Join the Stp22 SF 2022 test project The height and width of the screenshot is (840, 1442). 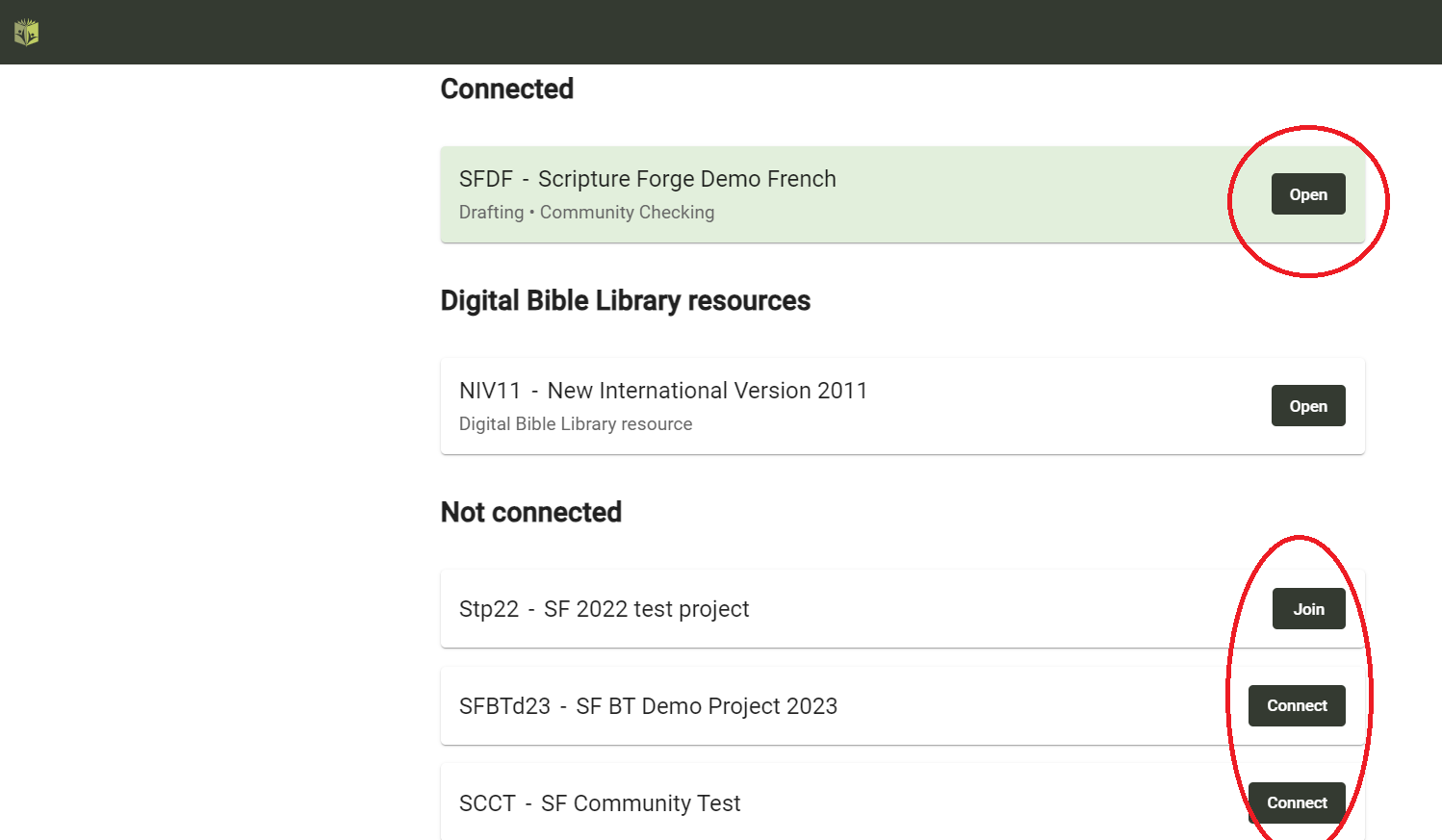pos(1308,609)
